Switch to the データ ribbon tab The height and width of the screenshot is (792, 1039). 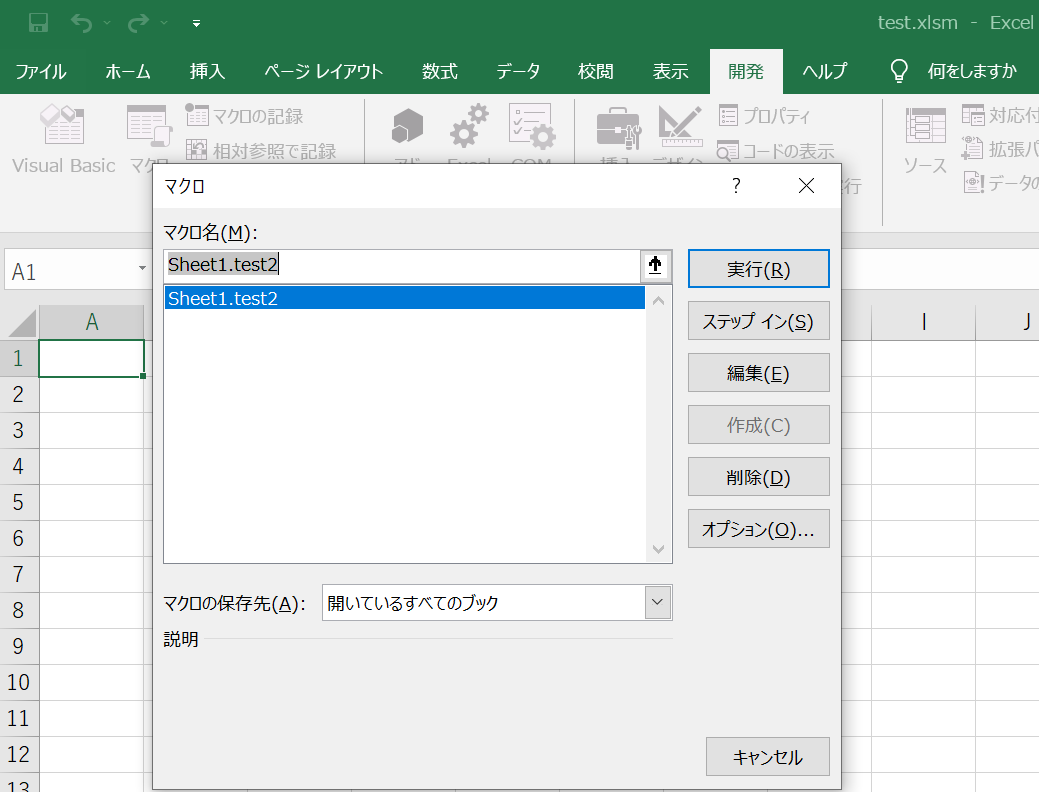click(x=518, y=71)
